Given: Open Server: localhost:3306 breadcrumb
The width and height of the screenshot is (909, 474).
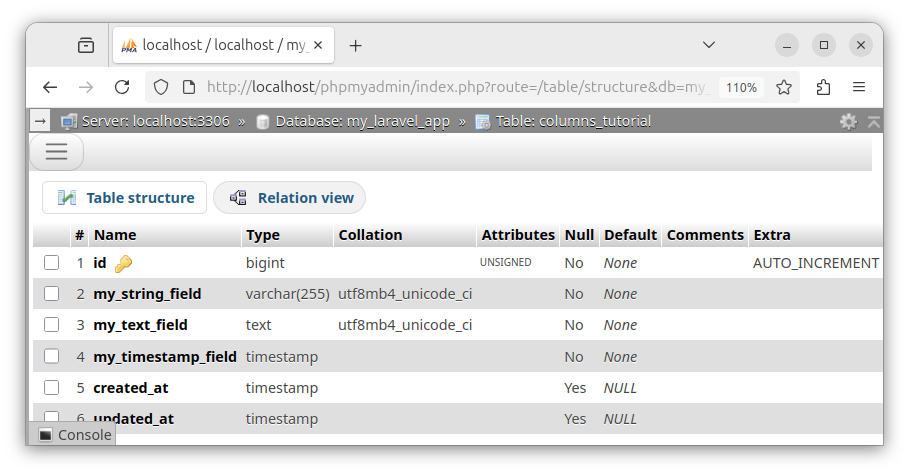Looking at the screenshot, I should 155,121.
